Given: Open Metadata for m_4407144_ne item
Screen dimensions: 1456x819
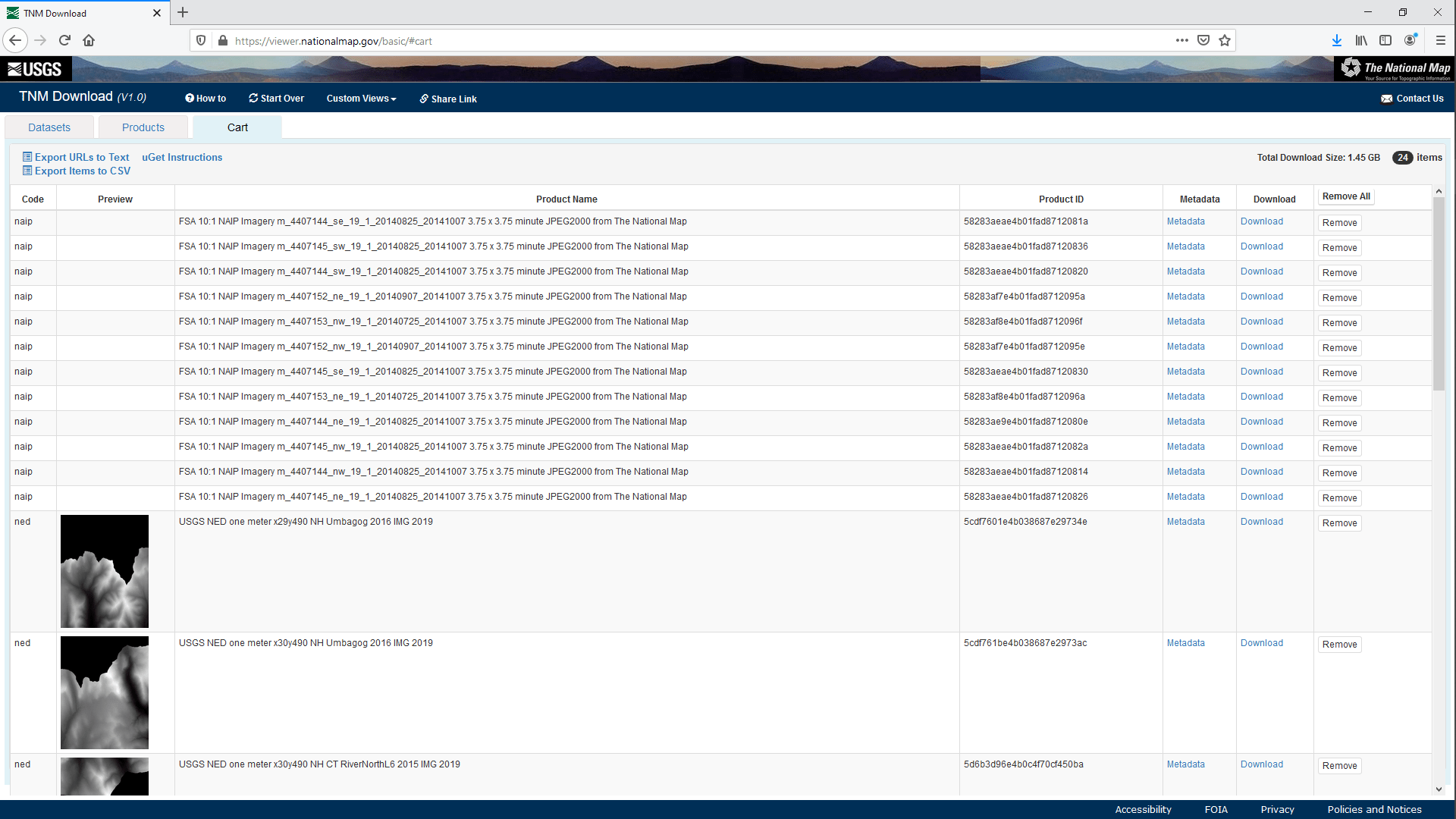Looking at the screenshot, I should click(x=1185, y=422).
